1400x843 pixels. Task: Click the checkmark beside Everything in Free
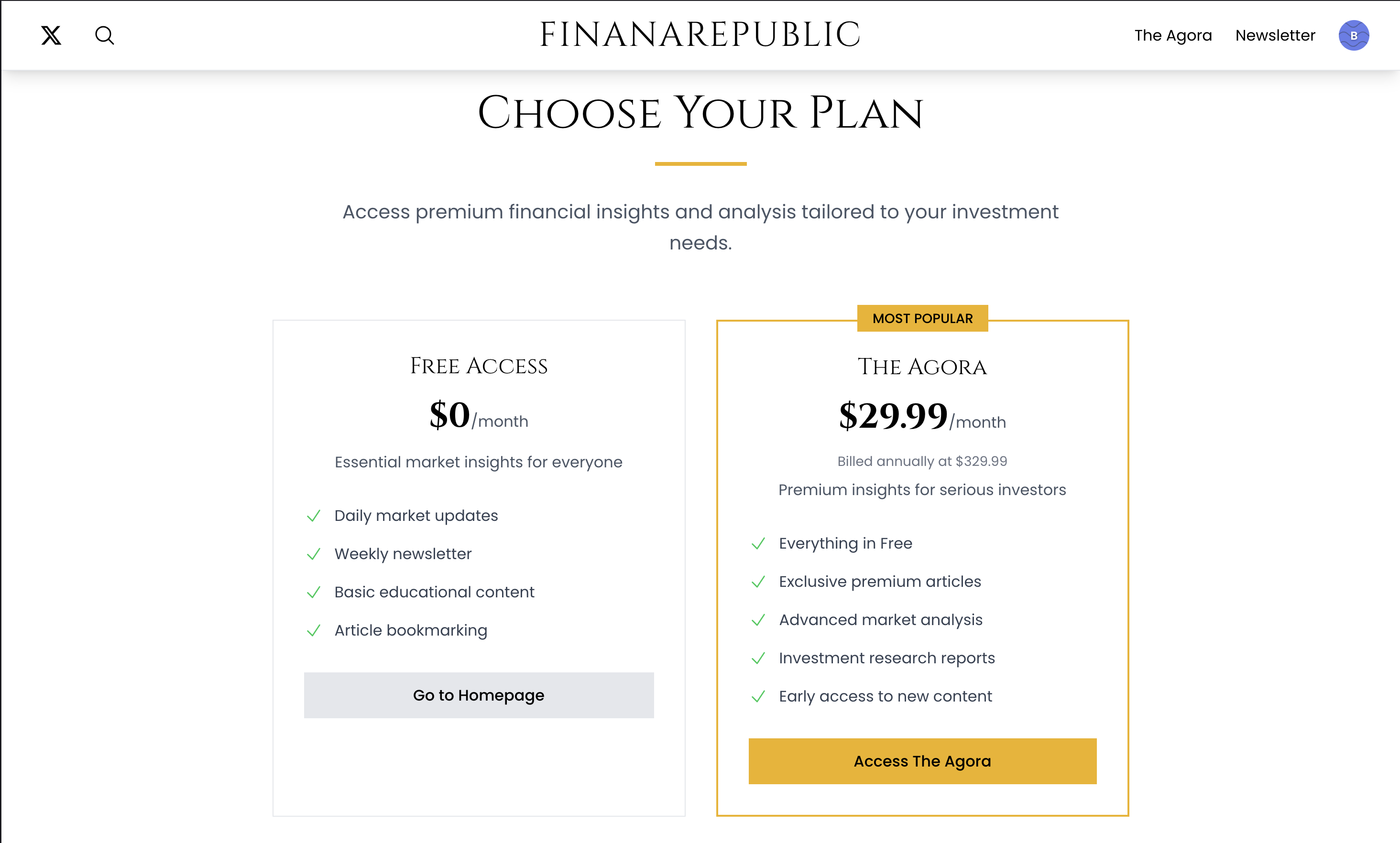(x=758, y=544)
